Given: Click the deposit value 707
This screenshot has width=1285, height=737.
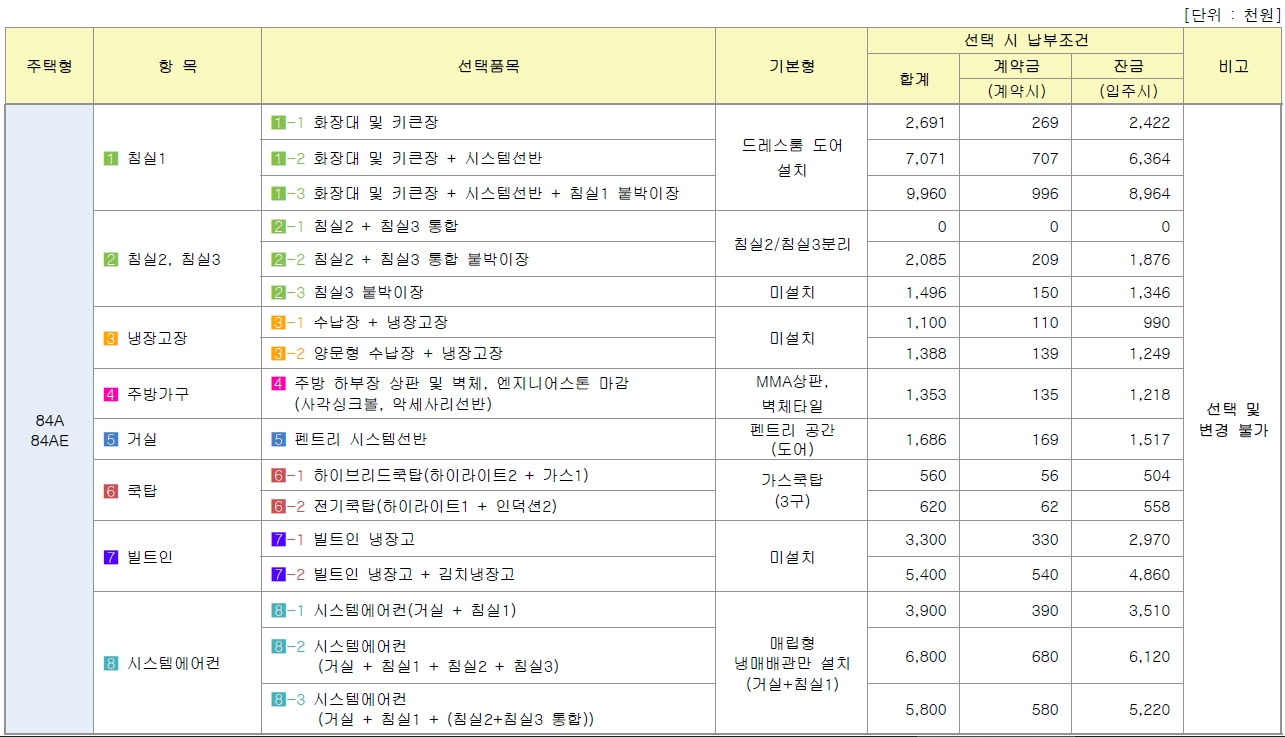Looking at the screenshot, I should tap(1045, 158).
